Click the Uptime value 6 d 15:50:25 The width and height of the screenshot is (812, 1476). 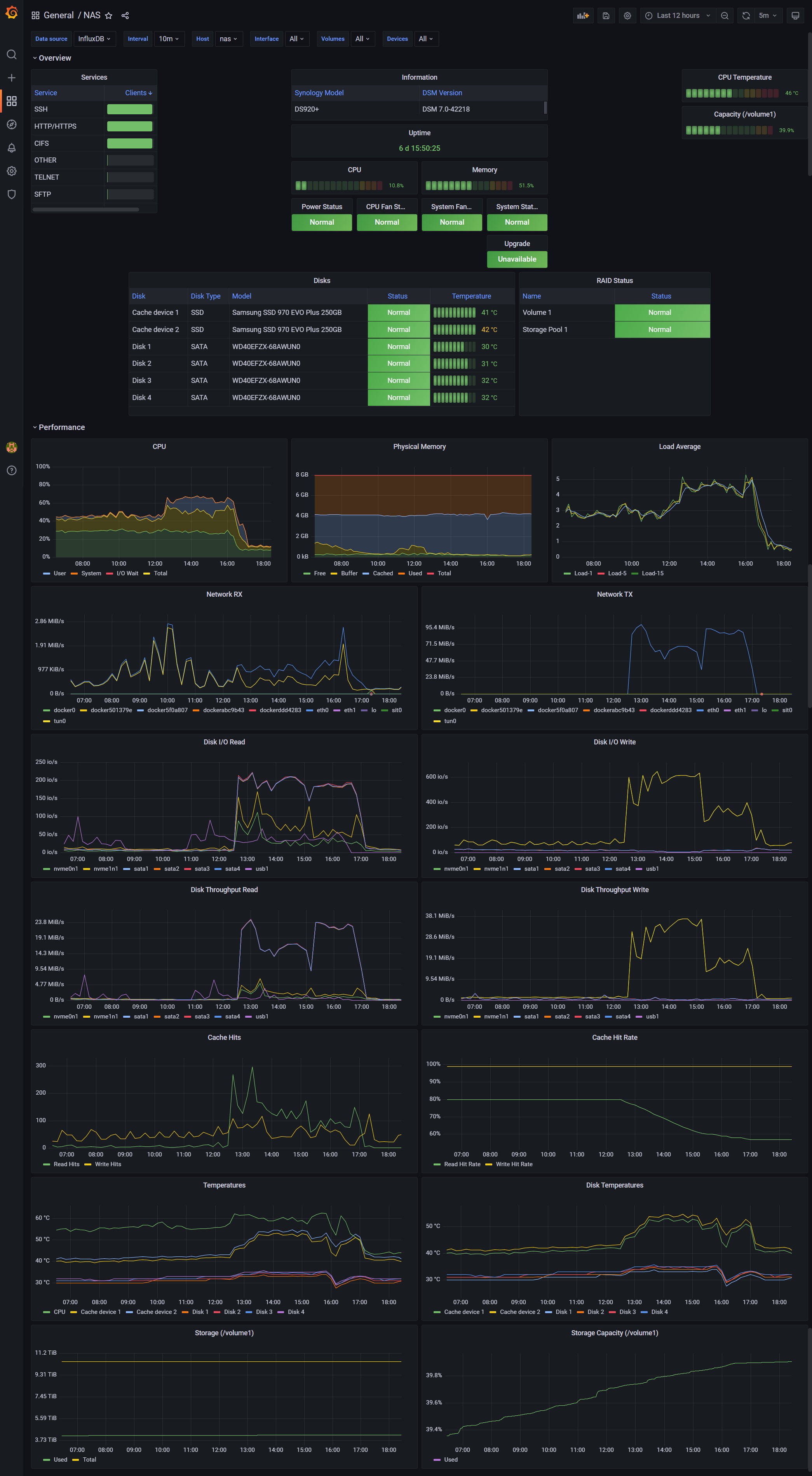[420, 148]
